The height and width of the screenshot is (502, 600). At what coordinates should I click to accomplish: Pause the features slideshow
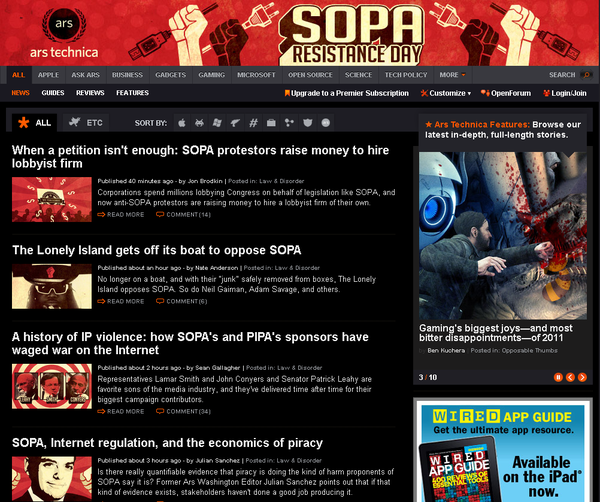coord(558,377)
